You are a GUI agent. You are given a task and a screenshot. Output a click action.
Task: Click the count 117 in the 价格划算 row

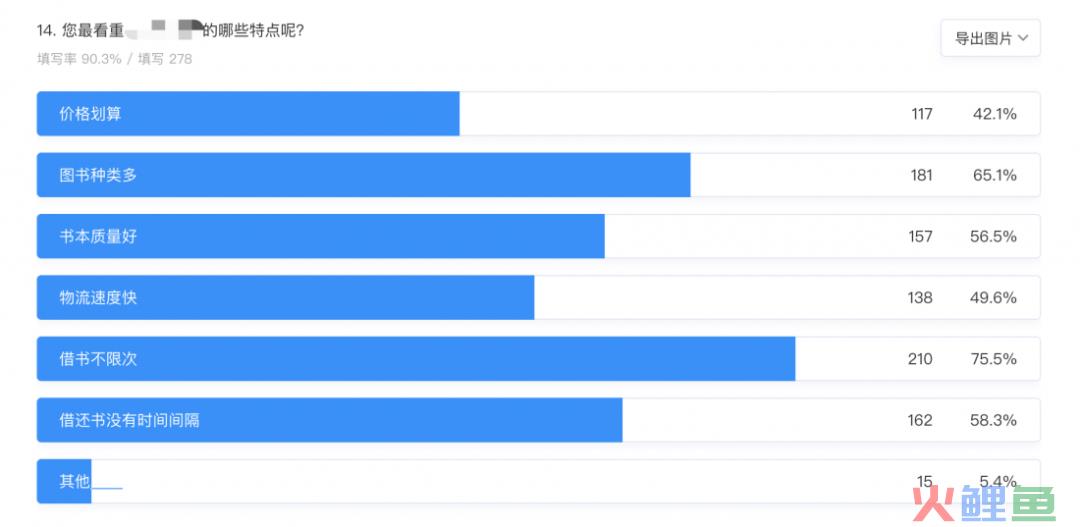pos(922,114)
